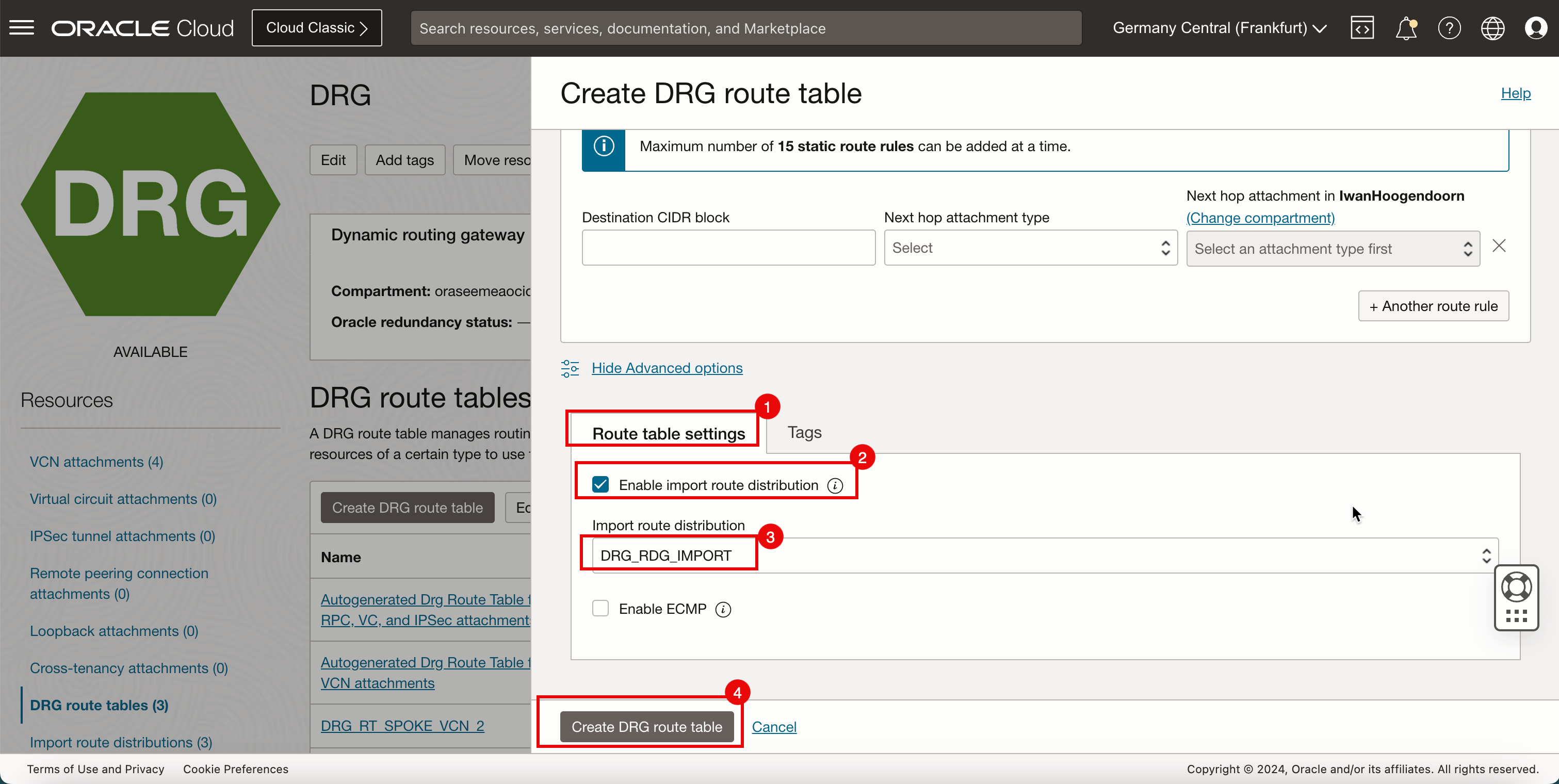
Task: Select the Next hop attachment type dropdown
Action: tap(1030, 248)
